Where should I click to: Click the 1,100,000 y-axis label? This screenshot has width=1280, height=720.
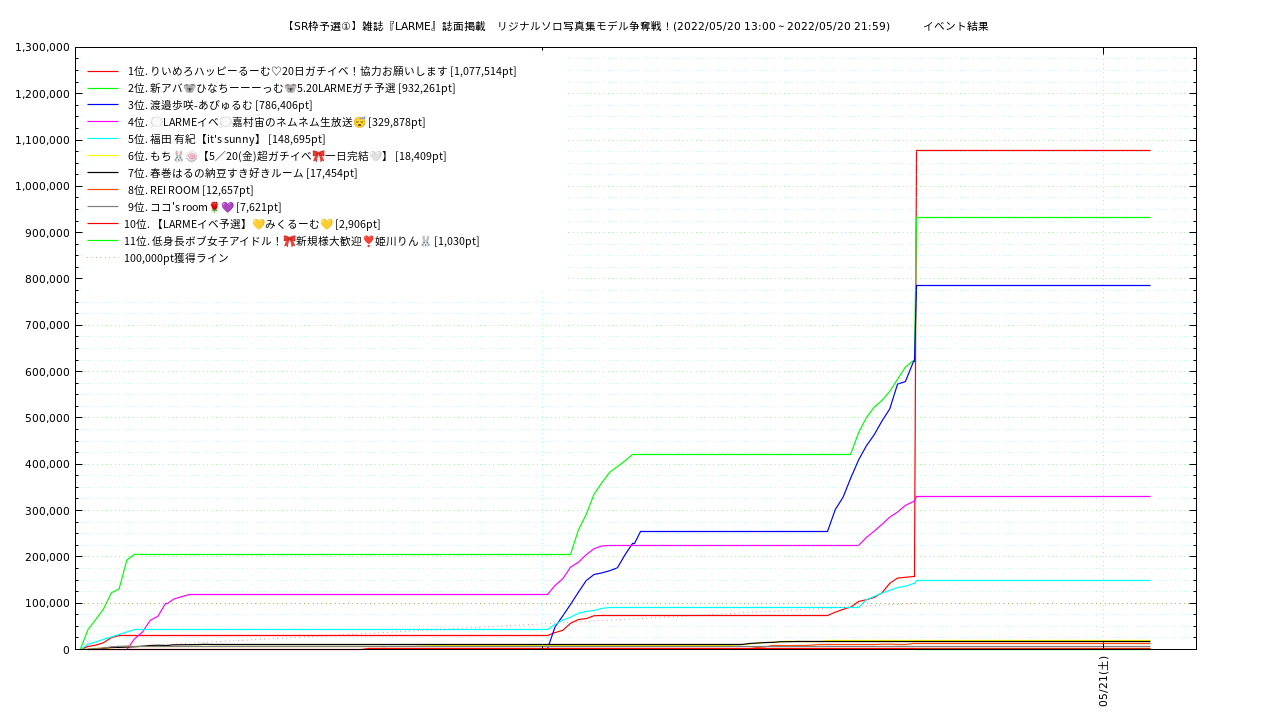42,140
